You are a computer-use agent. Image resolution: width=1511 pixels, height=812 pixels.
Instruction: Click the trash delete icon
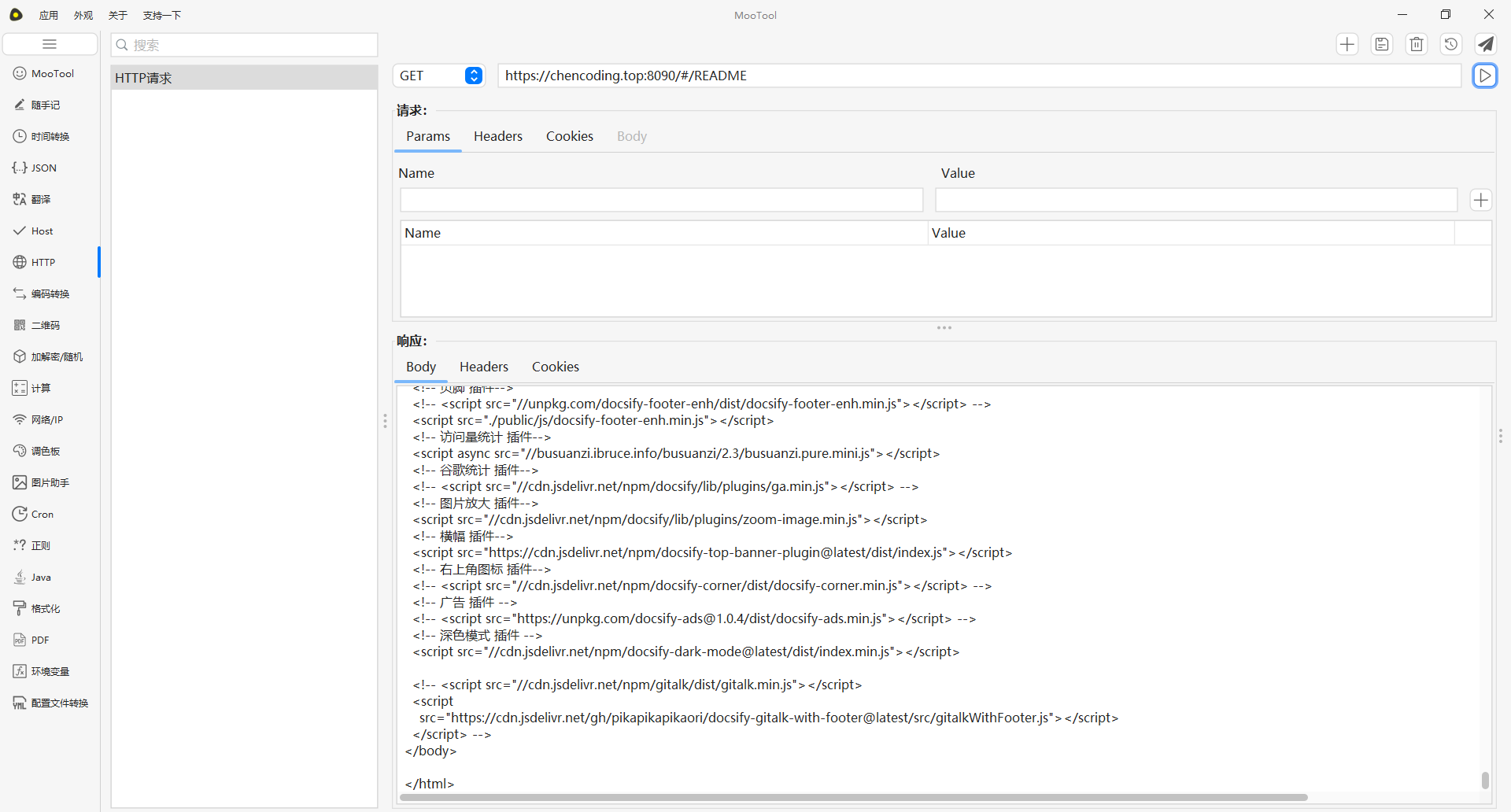pos(1417,44)
